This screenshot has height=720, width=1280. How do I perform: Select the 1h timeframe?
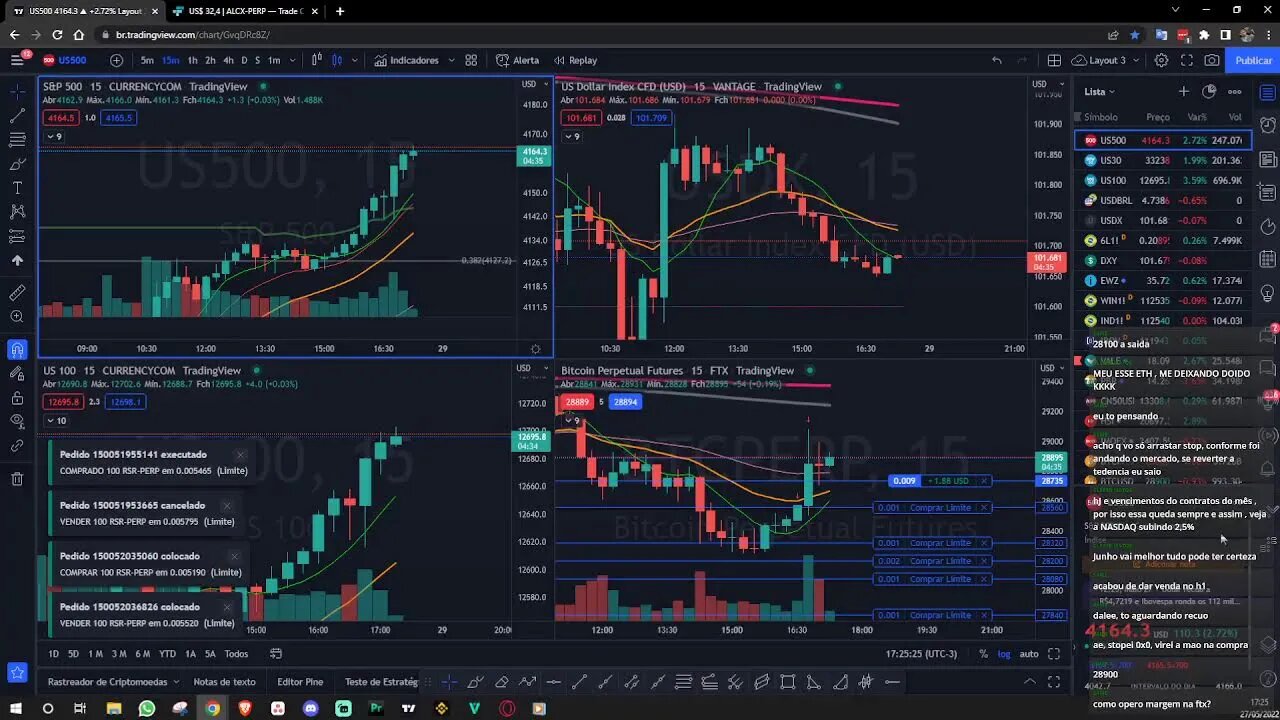click(x=192, y=60)
